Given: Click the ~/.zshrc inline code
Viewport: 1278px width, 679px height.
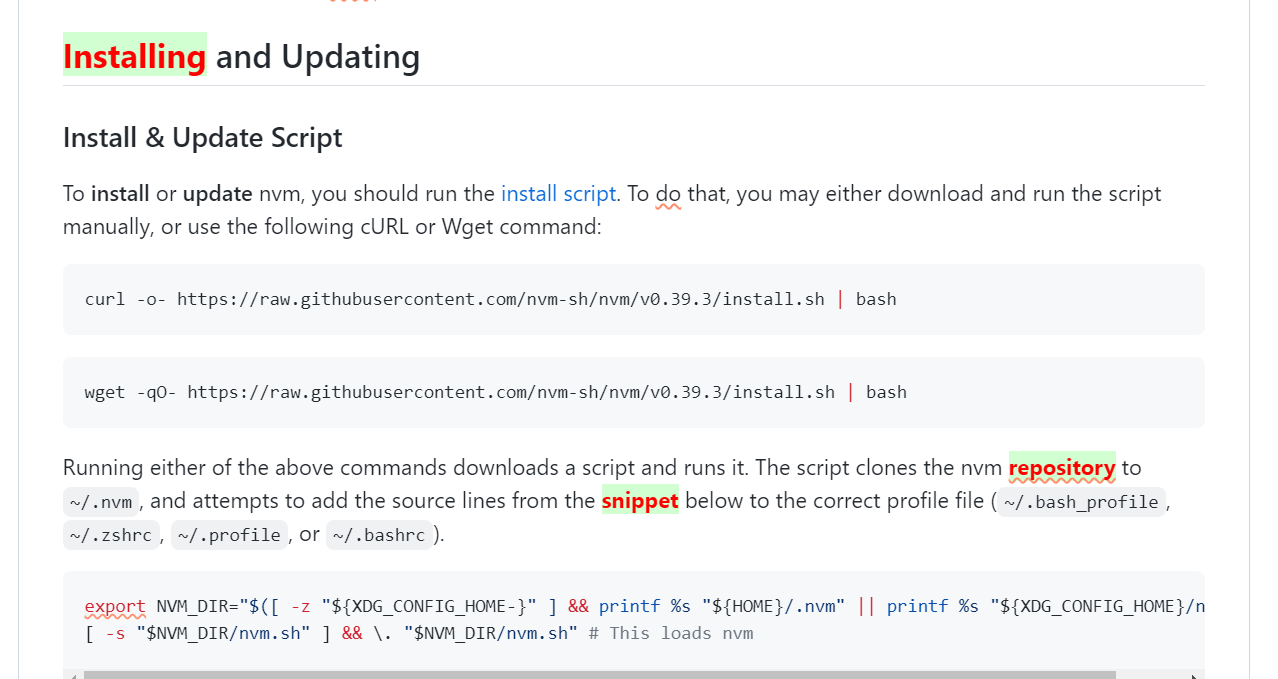Looking at the screenshot, I should coord(111,536).
